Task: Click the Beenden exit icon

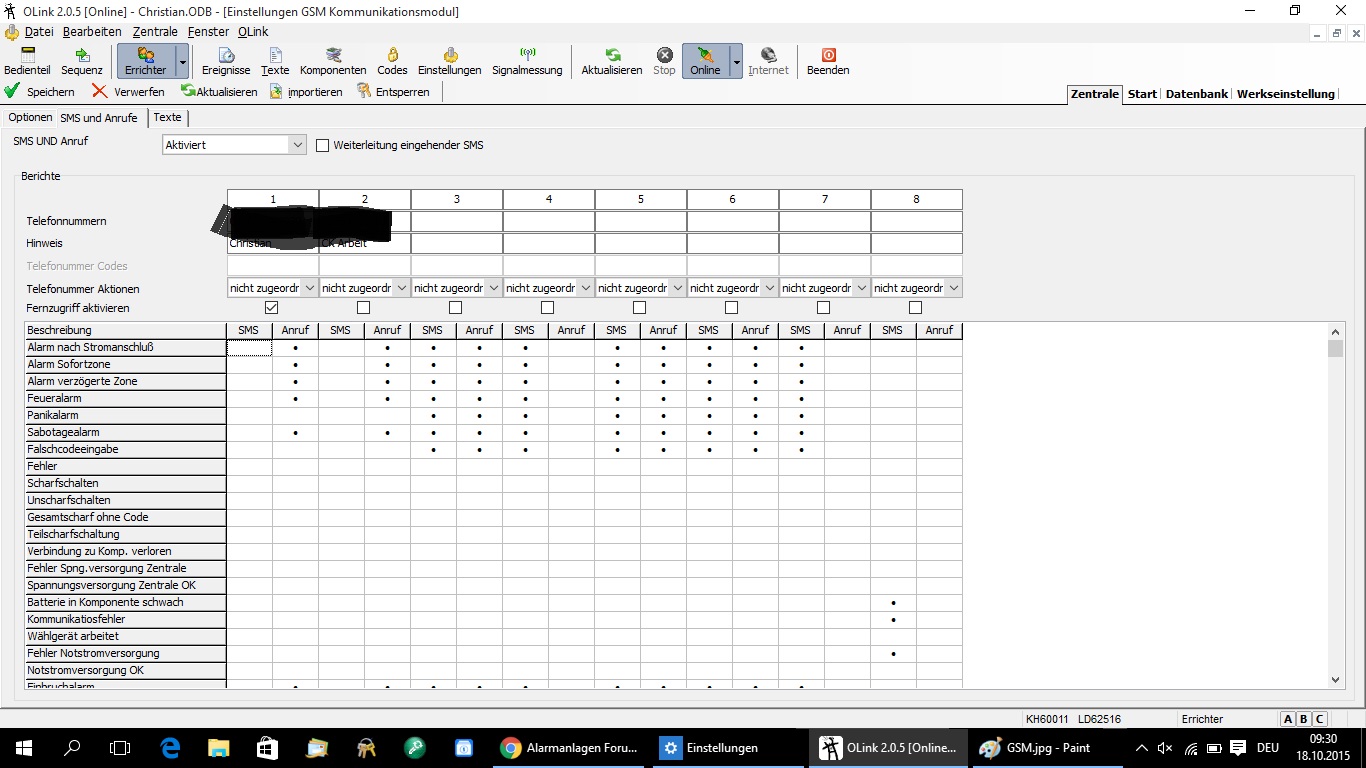Action: coord(828,61)
